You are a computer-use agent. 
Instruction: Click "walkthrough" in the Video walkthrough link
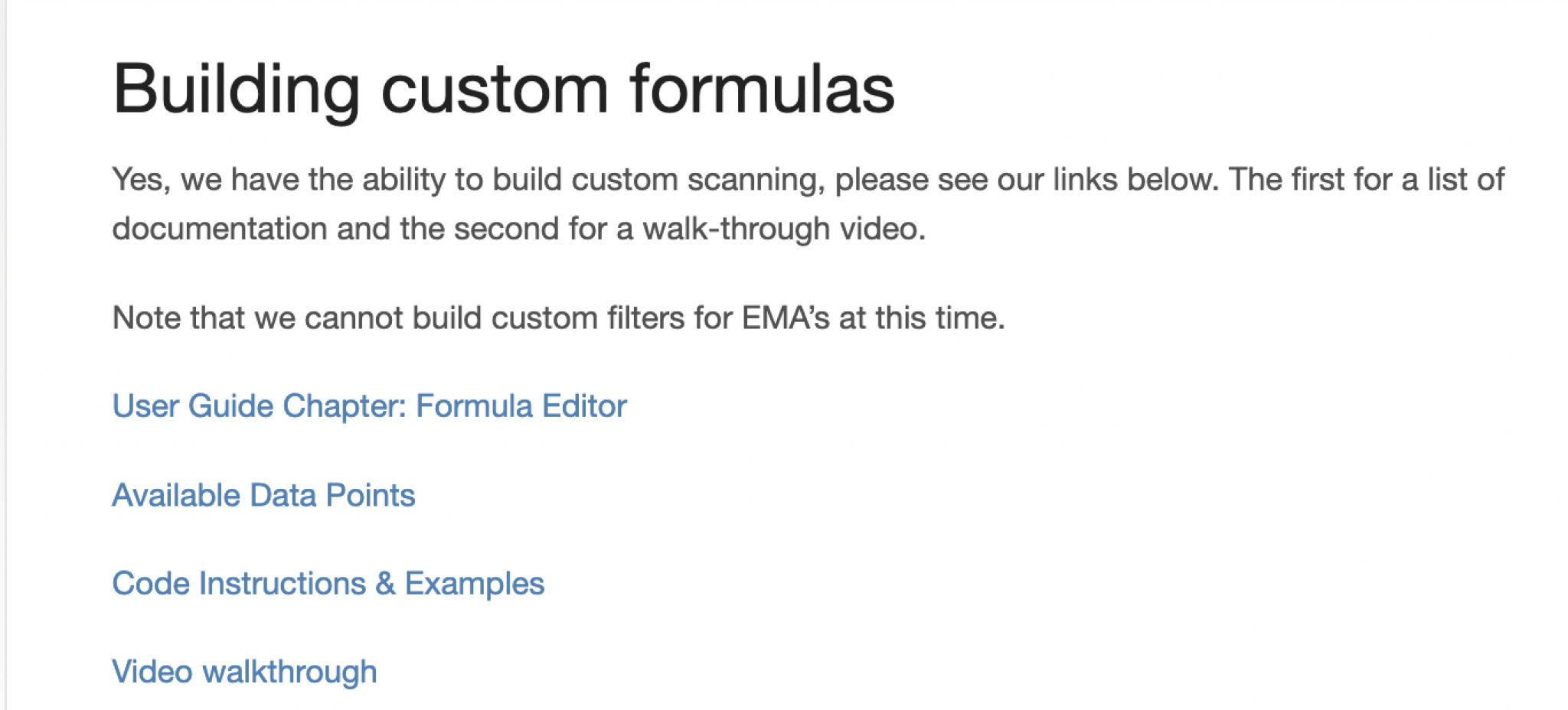[289, 672]
